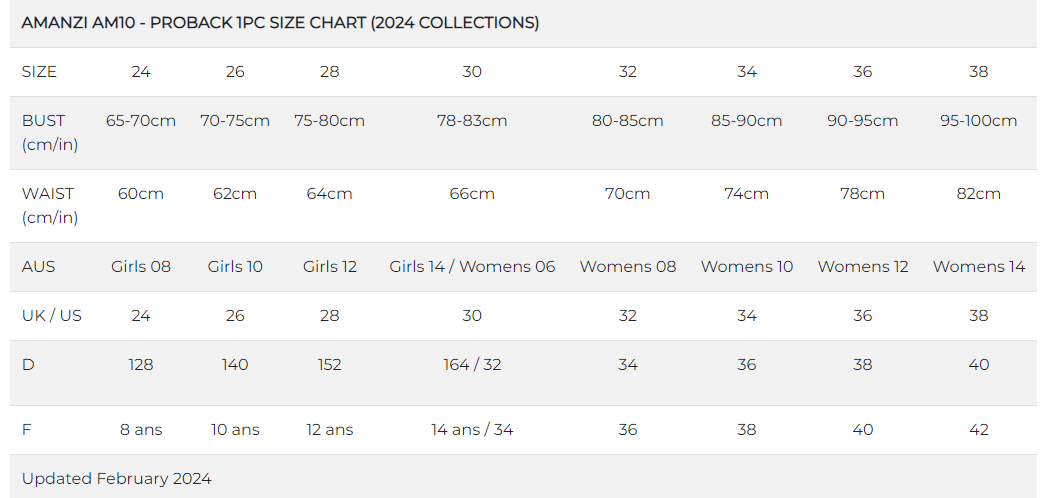Select the 8 ans French size

141,430
